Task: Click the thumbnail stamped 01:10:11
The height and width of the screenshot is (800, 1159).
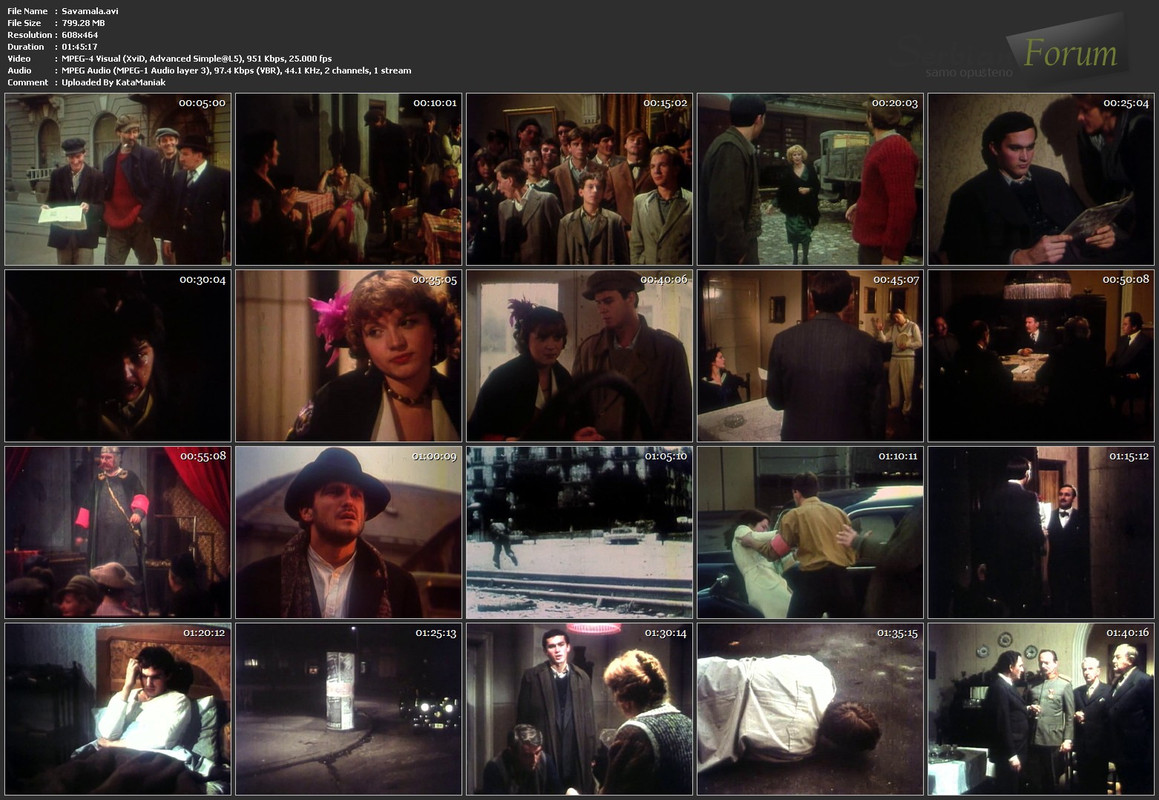Action: [x=810, y=532]
